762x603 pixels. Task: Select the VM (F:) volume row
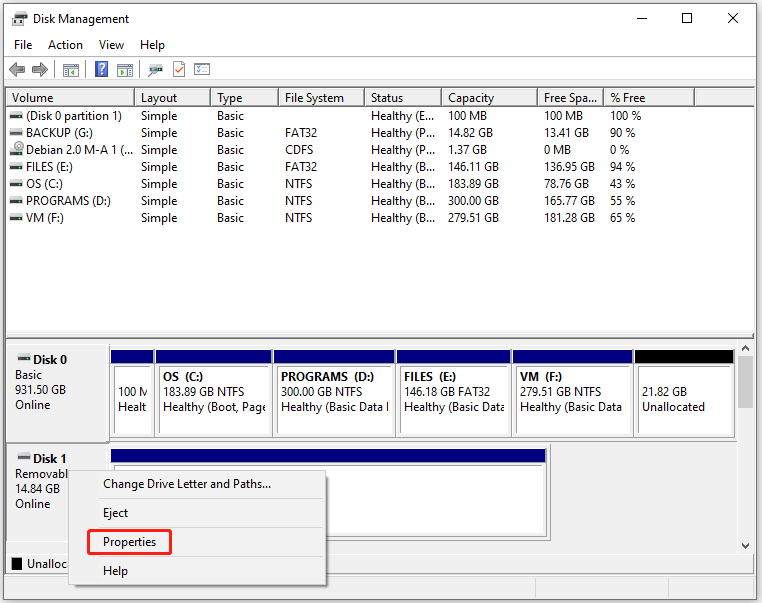tap(380, 218)
